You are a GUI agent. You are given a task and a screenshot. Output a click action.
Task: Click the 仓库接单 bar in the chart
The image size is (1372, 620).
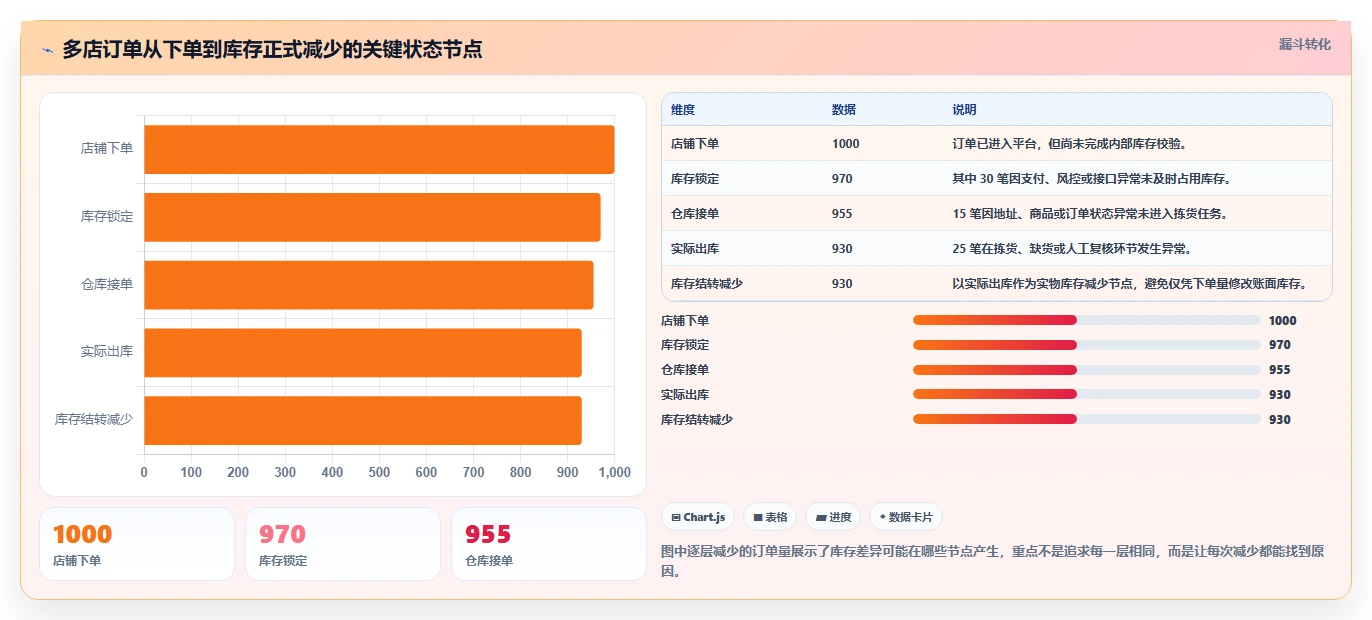(369, 285)
